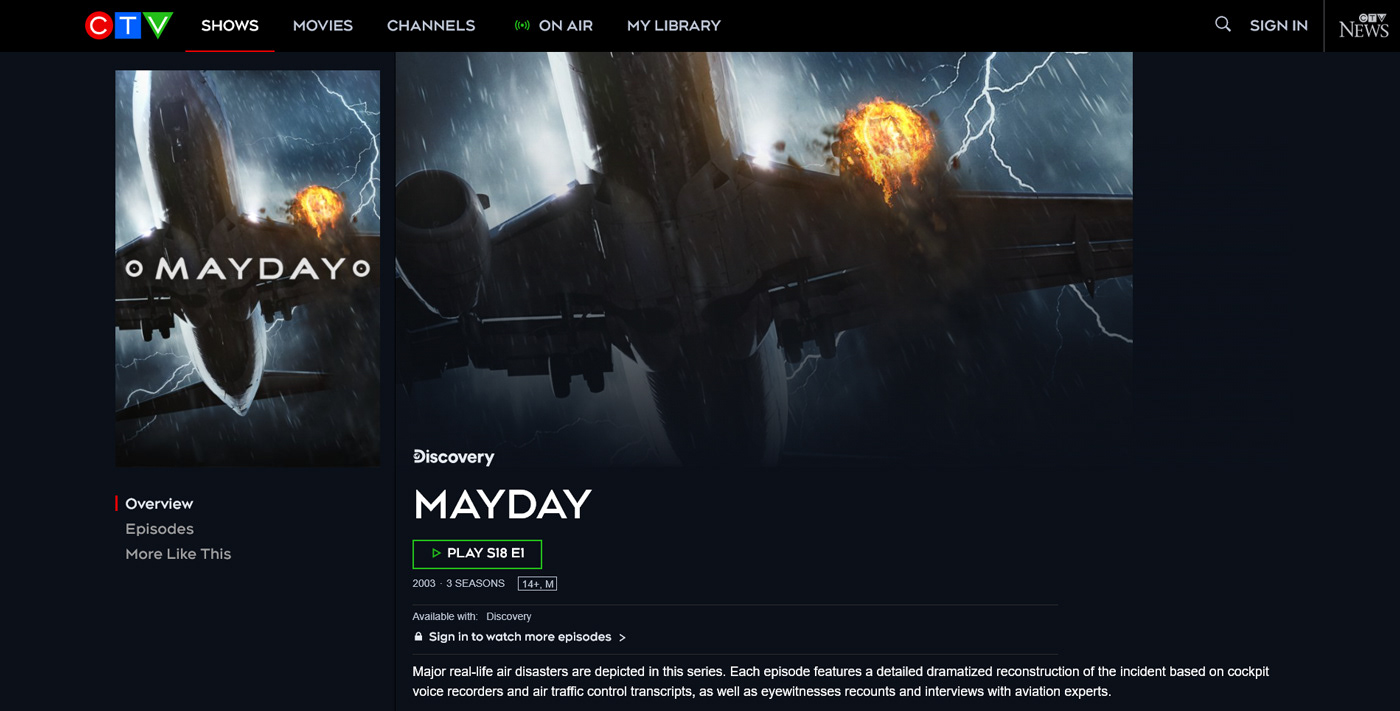
Task: Open the search magnifier icon
Action: [x=1223, y=24]
